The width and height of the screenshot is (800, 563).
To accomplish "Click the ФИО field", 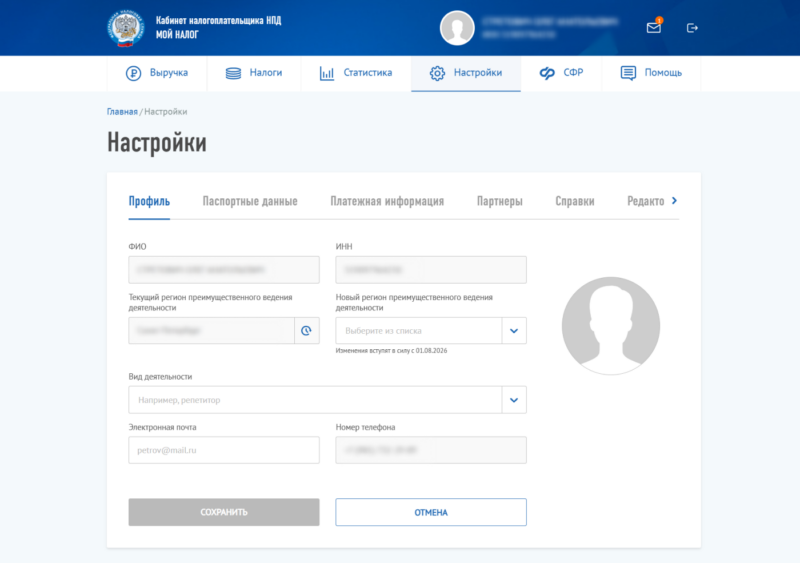I will point(224,270).
